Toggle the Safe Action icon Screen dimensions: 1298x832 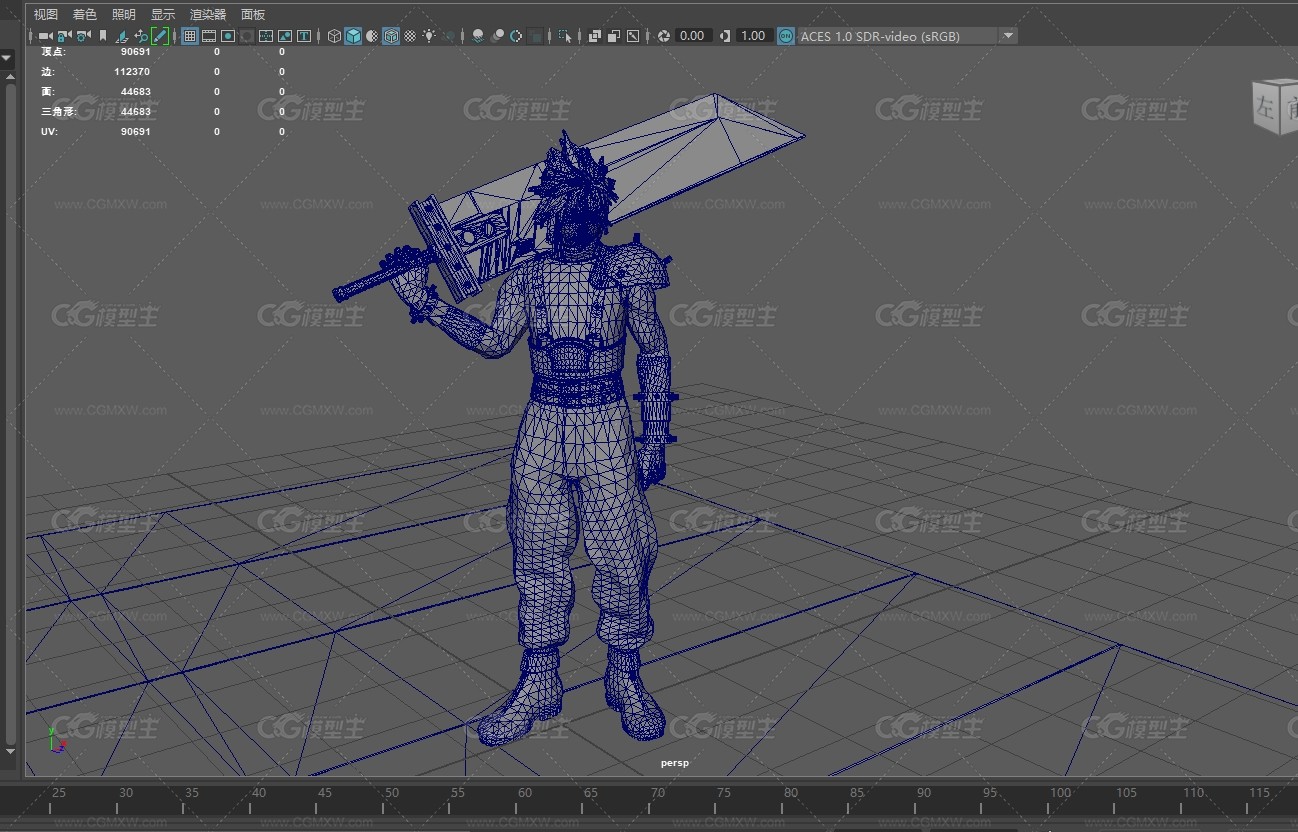[x=285, y=36]
